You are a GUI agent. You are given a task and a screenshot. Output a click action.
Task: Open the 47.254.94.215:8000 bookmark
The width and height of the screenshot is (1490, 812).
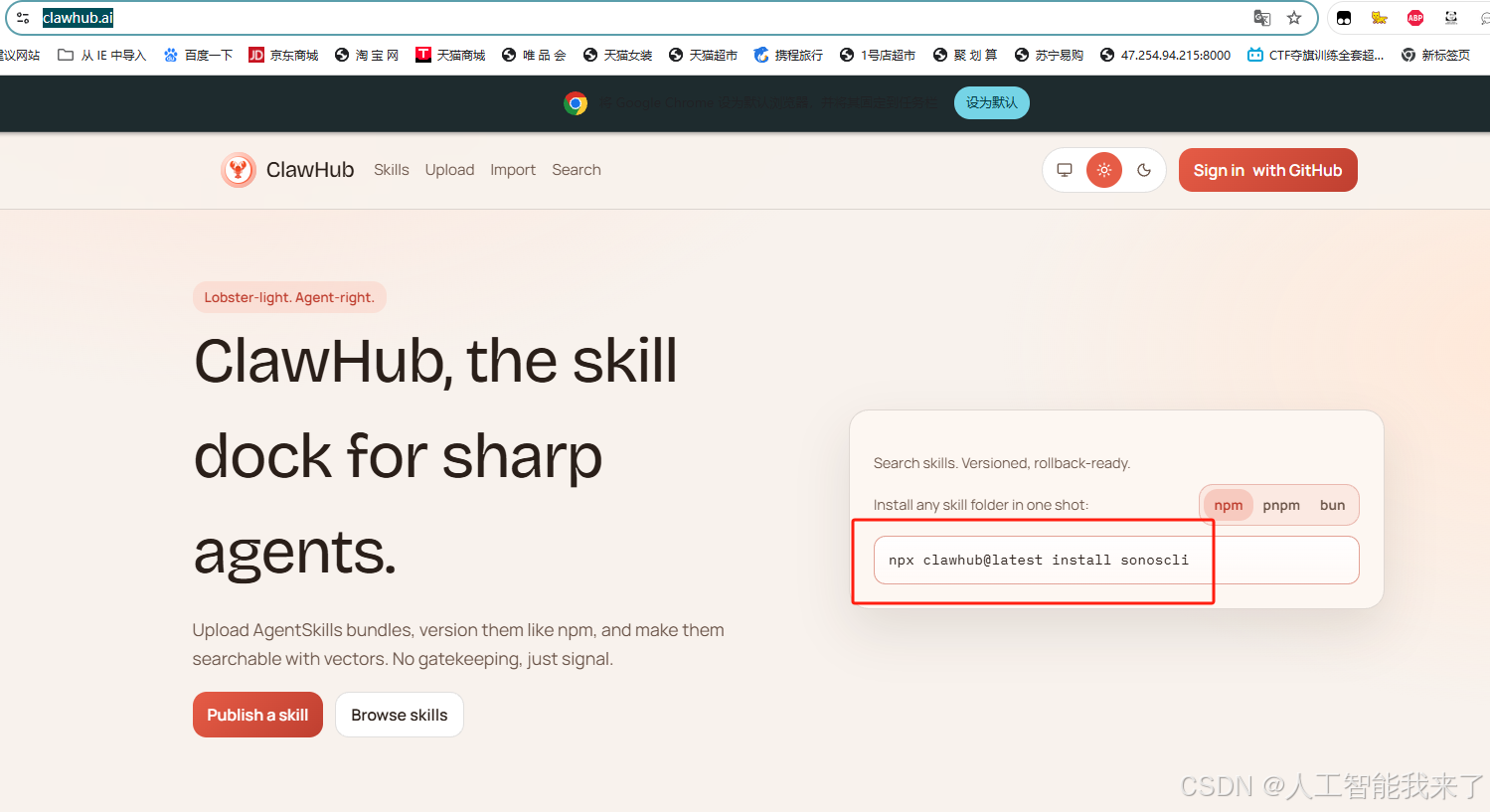(x=1165, y=55)
